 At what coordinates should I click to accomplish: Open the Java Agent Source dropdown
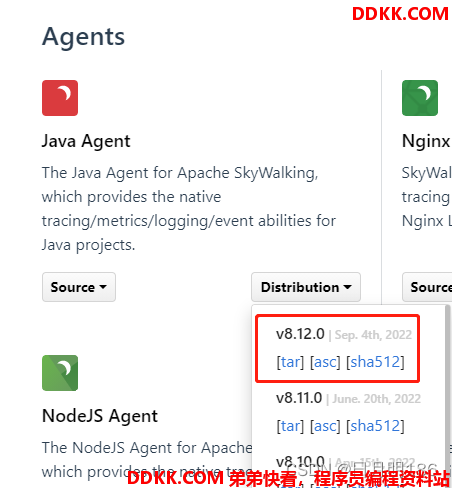(79, 287)
